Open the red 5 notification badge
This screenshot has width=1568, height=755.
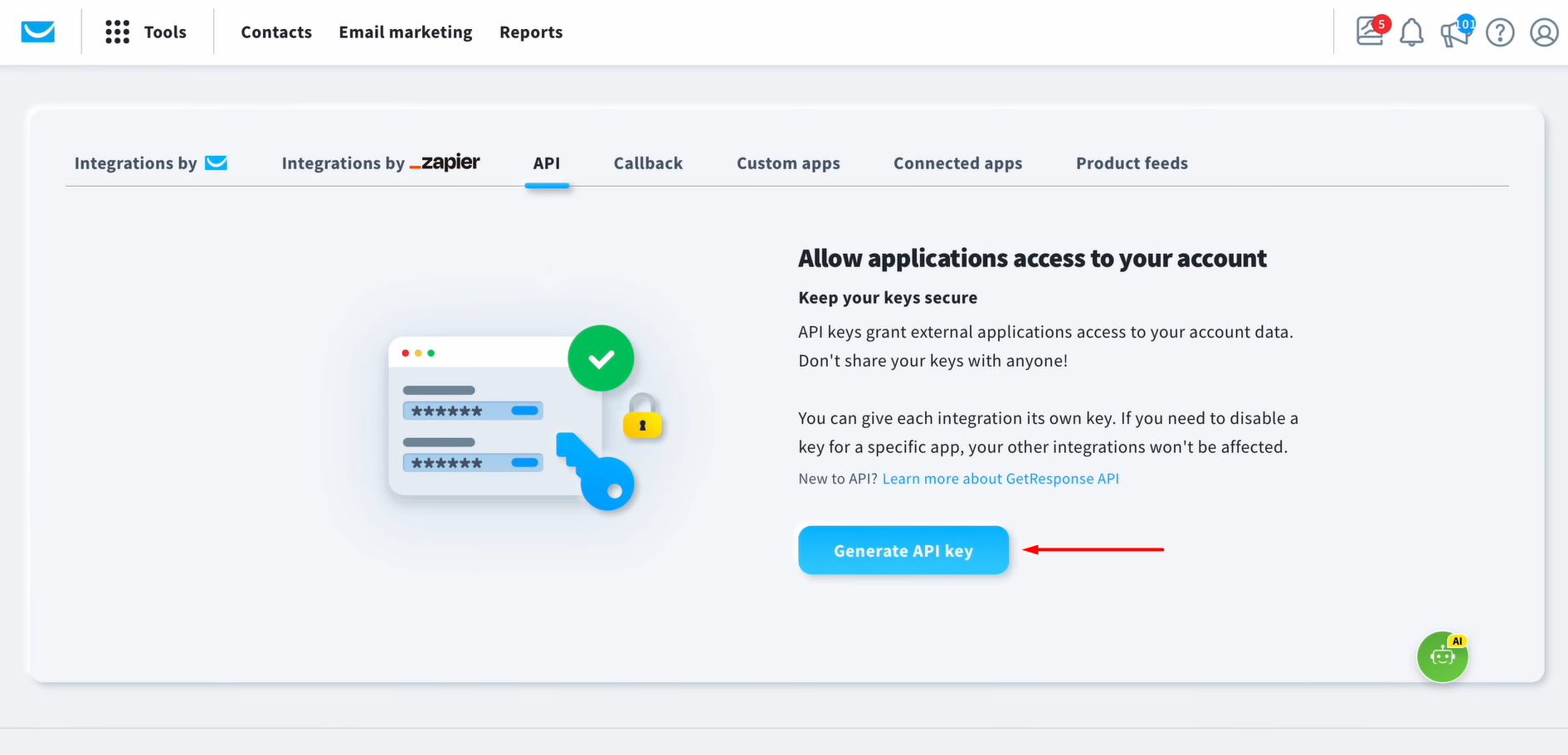pyautogui.click(x=1381, y=24)
